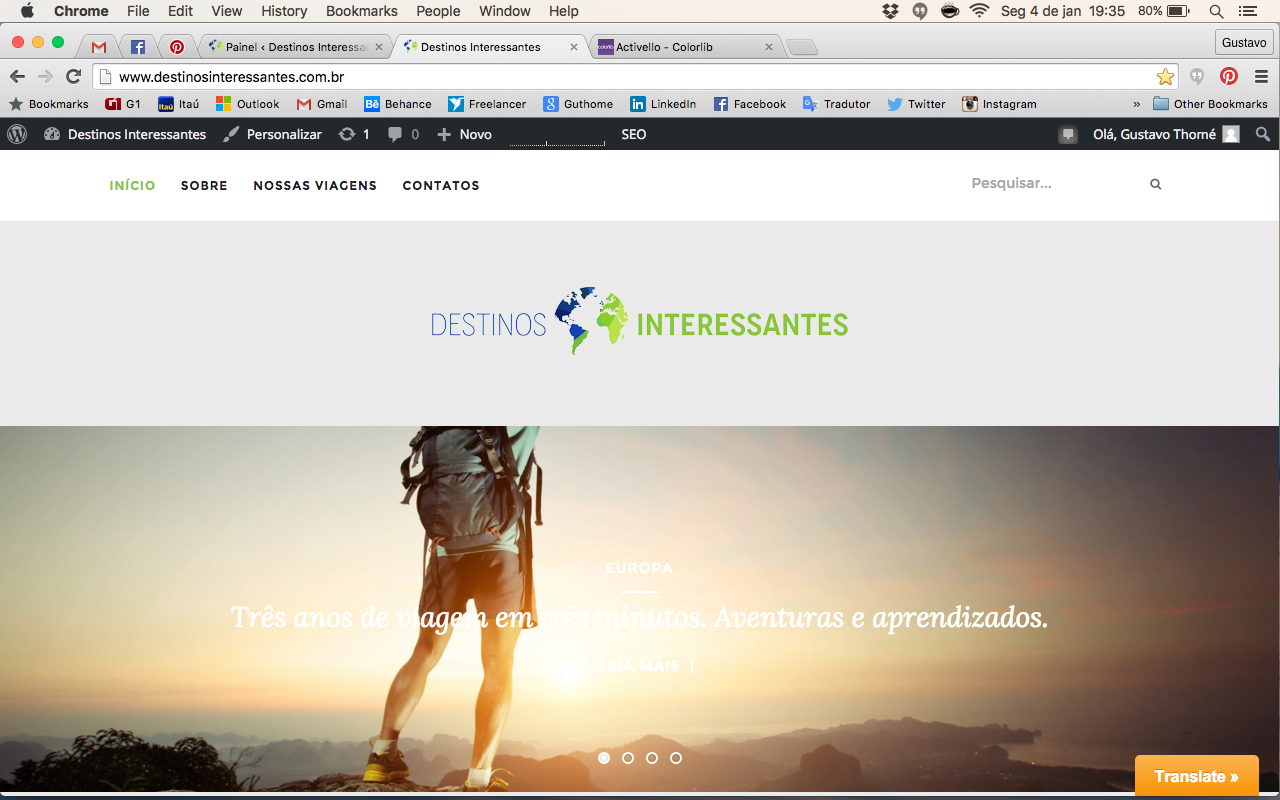Open the WordPress logo admin menu
This screenshot has width=1280, height=800.
click(x=17, y=134)
